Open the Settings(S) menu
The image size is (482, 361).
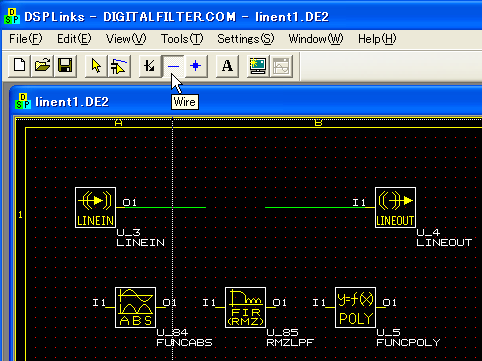coord(246,39)
